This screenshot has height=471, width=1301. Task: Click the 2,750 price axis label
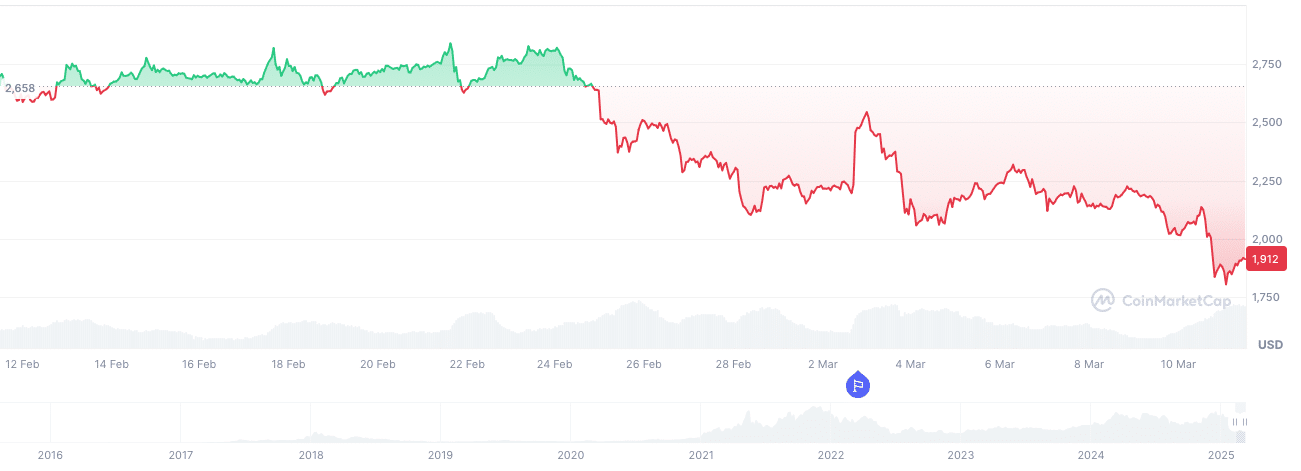[1267, 65]
